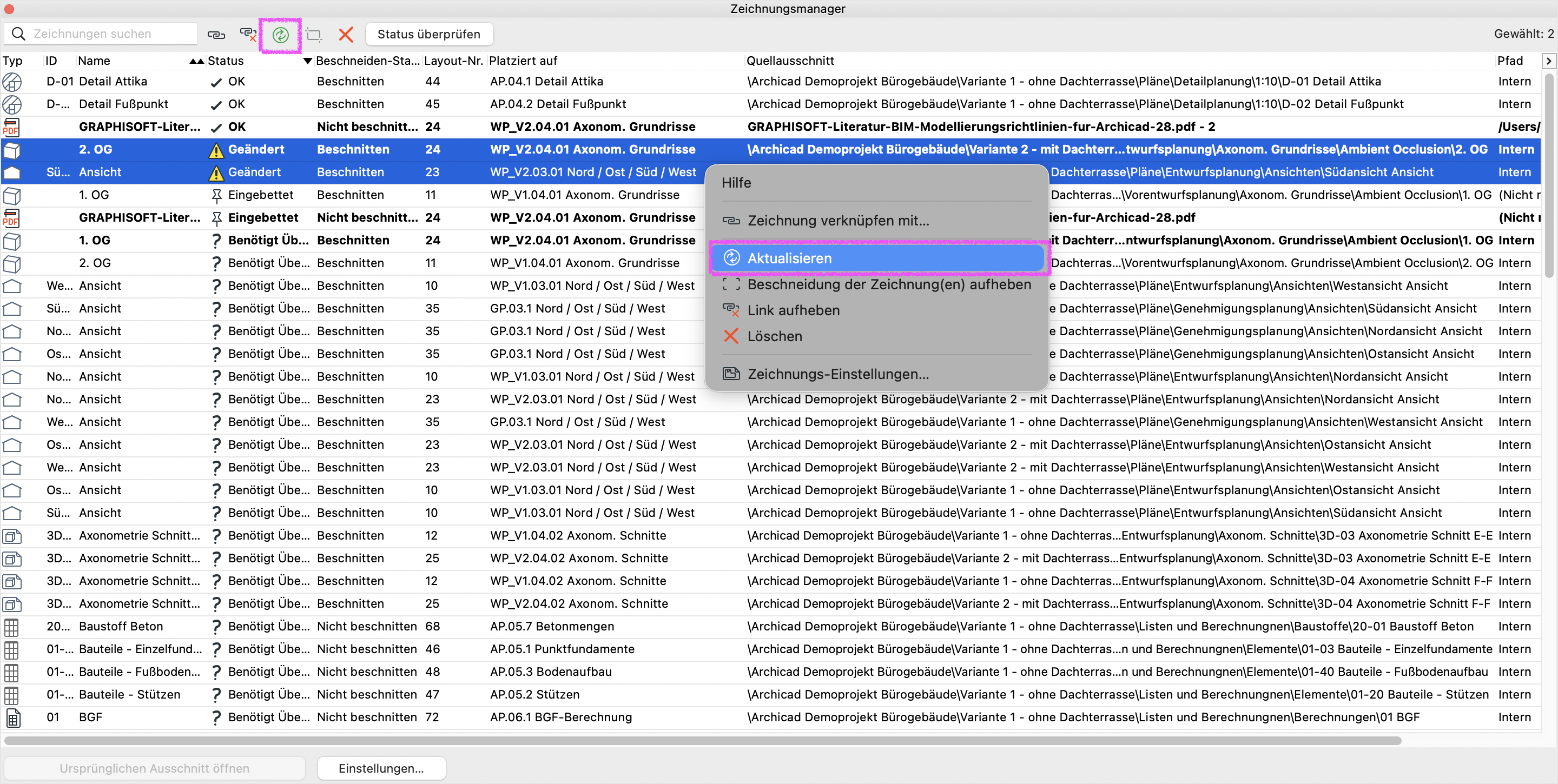The height and width of the screenshot is (784, 1558).
Task: Click the elevation icon of the GP.03.1 Südansicht row
Action: 11,309
